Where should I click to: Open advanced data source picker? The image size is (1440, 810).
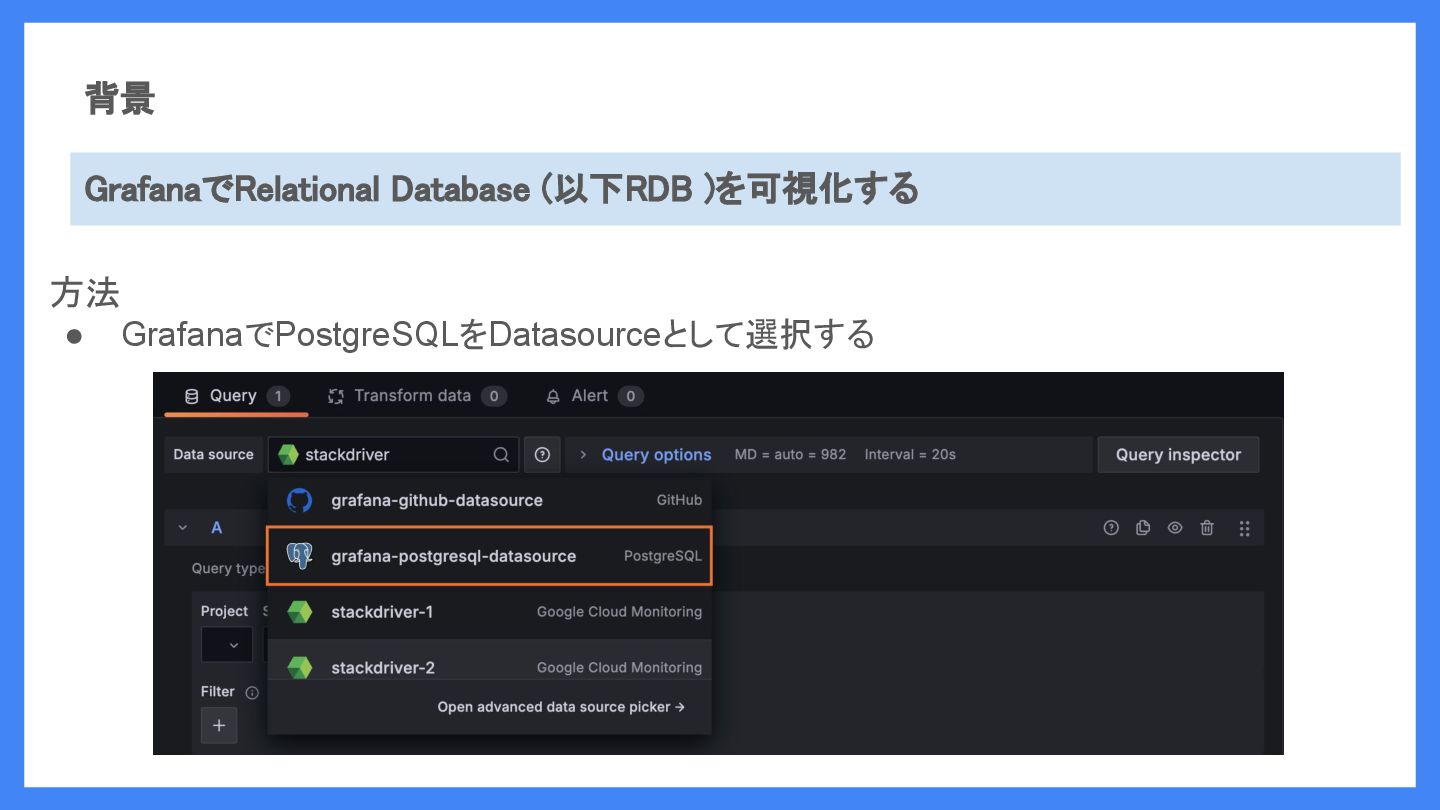point(561,707)
